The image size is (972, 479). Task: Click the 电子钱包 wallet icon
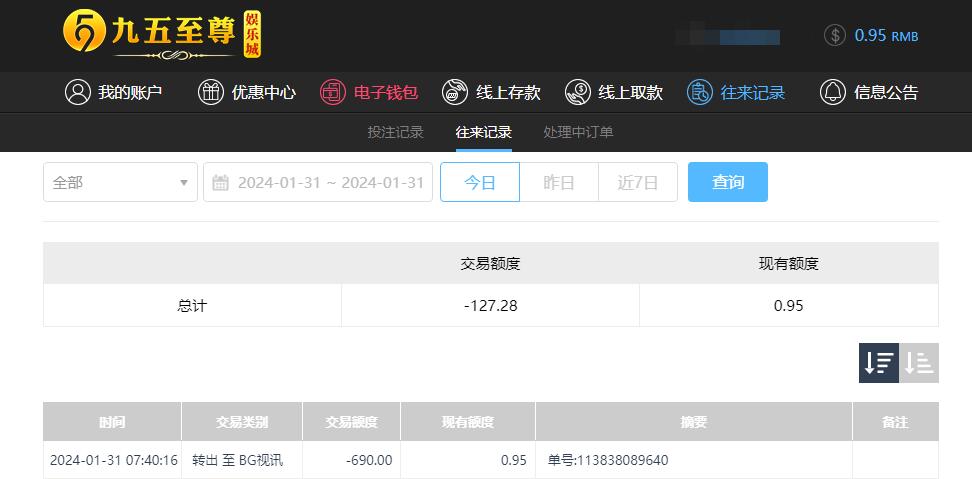(333, 92)
